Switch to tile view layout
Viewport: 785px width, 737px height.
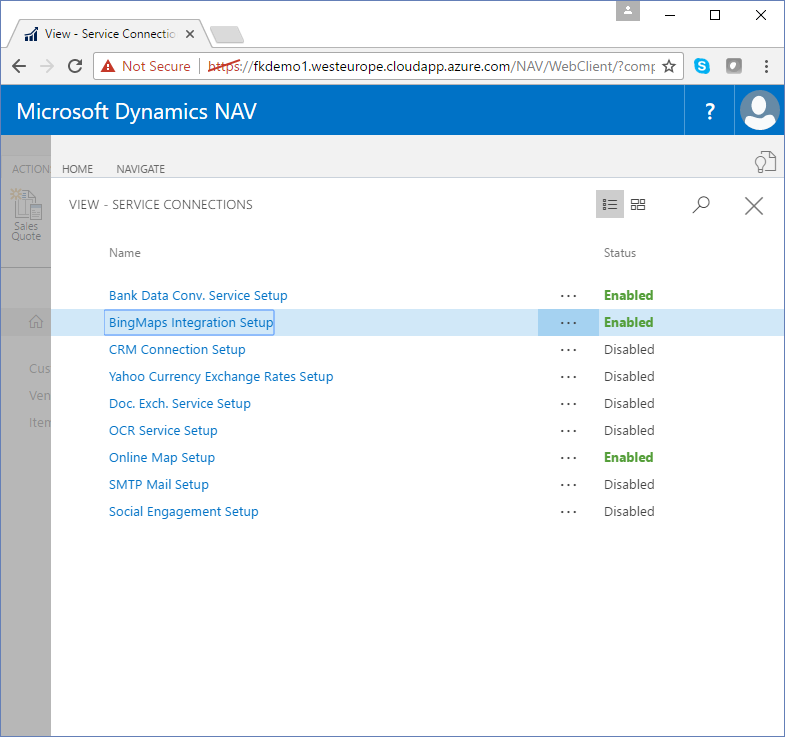click(638, 204)
